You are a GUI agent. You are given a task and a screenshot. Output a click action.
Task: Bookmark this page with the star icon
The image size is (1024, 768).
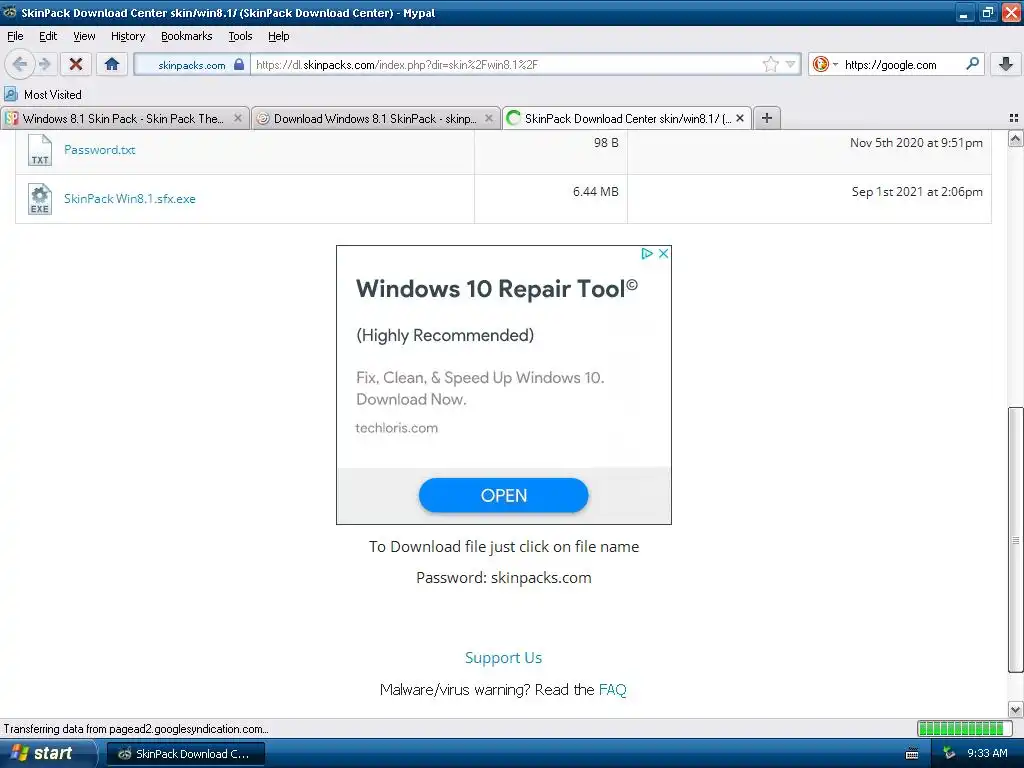(x=771, y=64)
